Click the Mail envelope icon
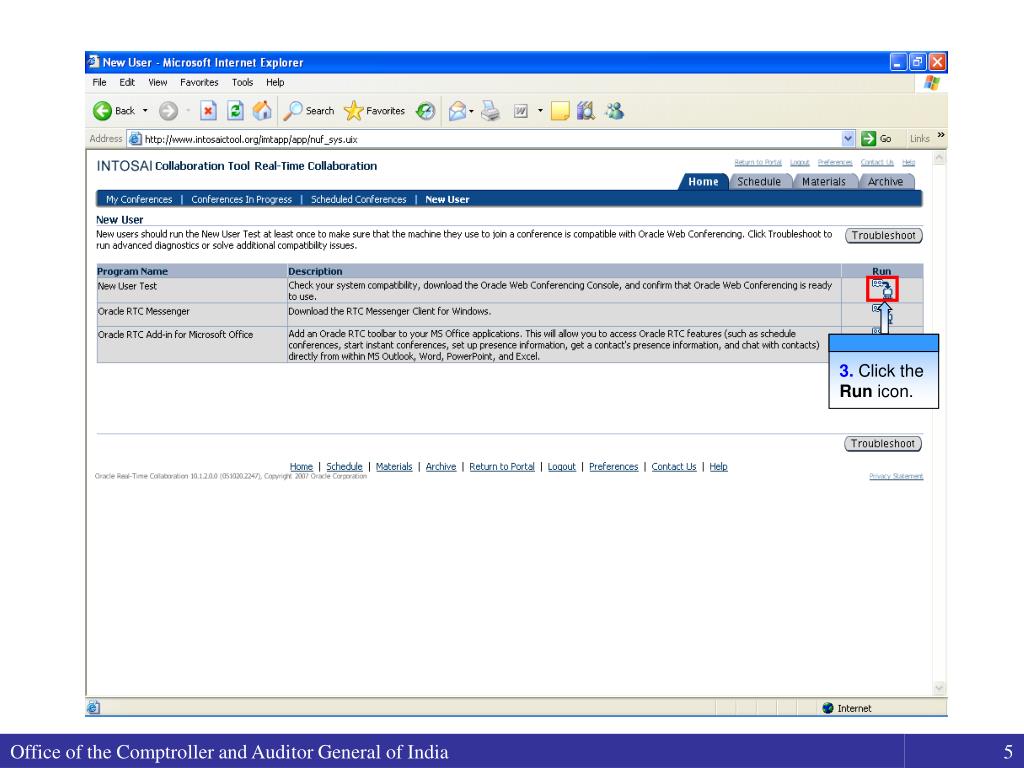This screenshot has width=1024, height=768. 458,111
